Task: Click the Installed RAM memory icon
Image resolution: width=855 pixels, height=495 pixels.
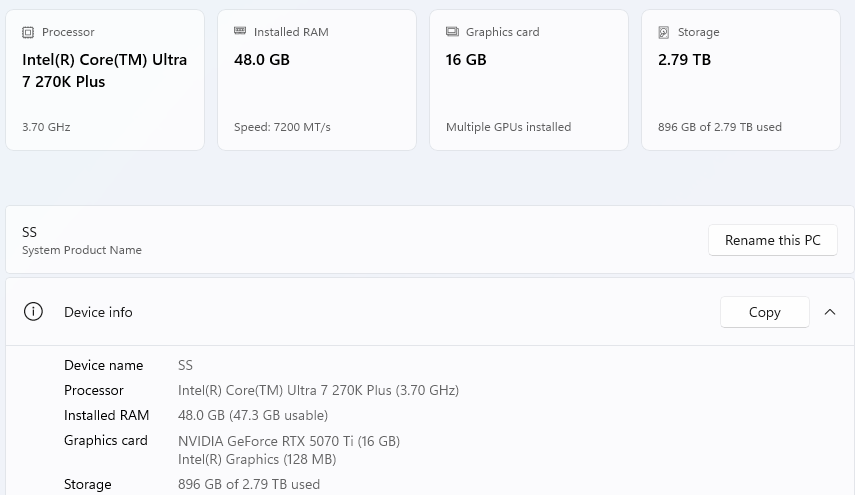Action: [x=240, y=31]
